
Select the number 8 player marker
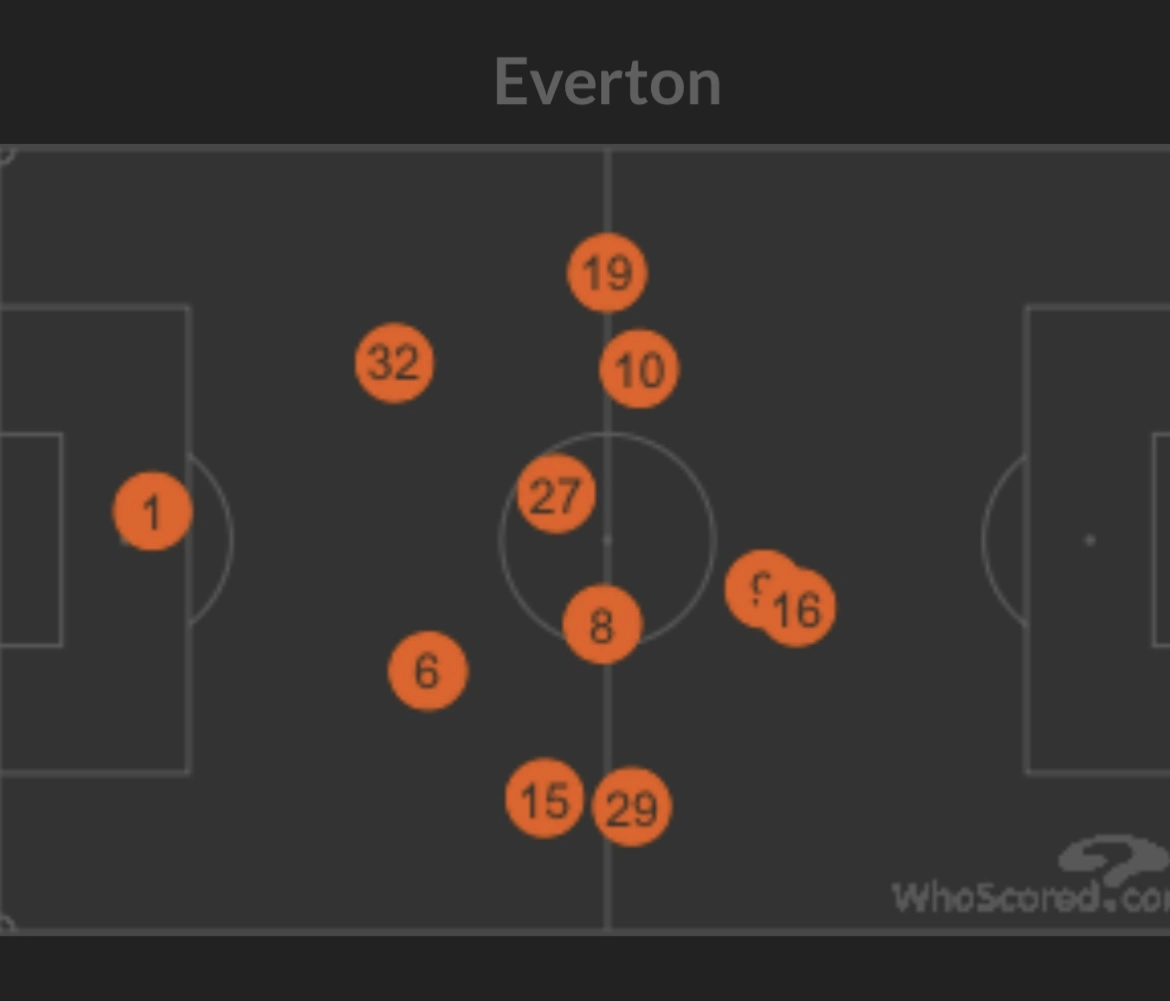[x=601, y=625]
